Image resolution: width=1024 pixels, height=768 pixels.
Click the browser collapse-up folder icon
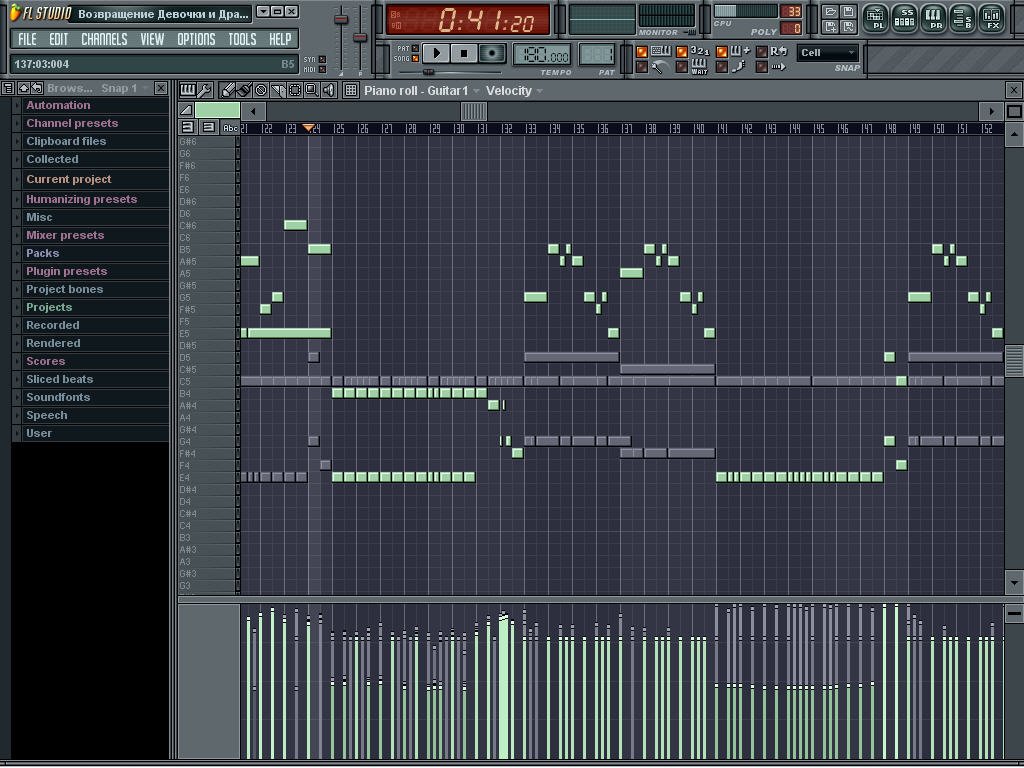[x=24, y=88]
